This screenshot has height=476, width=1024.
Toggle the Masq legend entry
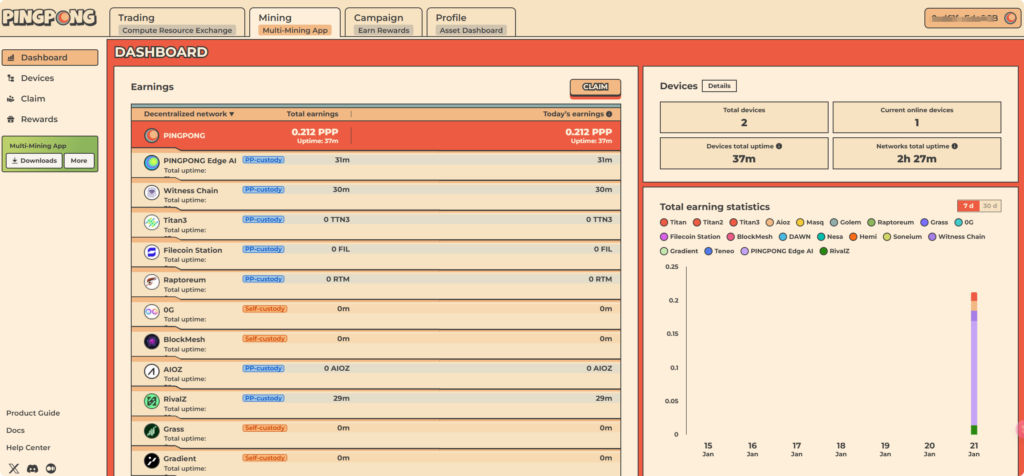pos(810,223)
